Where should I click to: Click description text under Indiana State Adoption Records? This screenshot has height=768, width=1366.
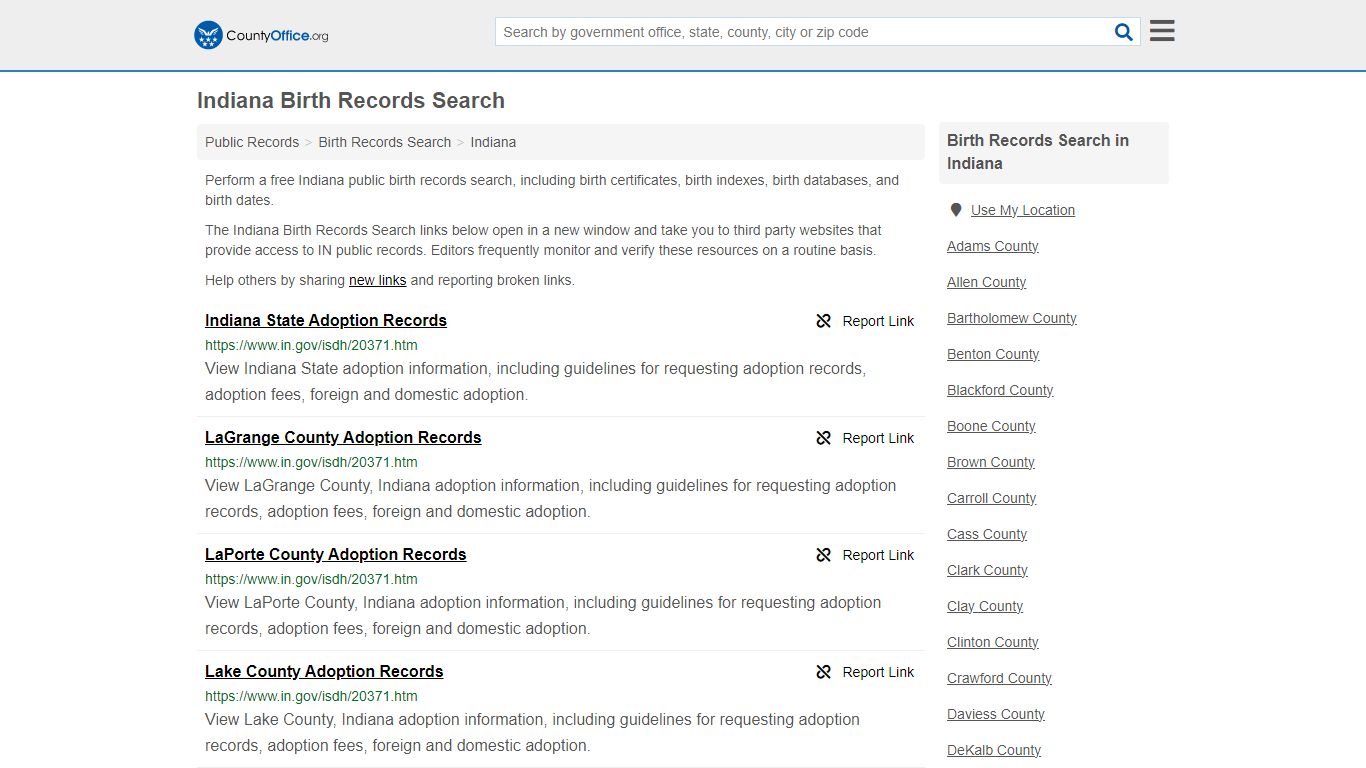[x=535, y=381]
